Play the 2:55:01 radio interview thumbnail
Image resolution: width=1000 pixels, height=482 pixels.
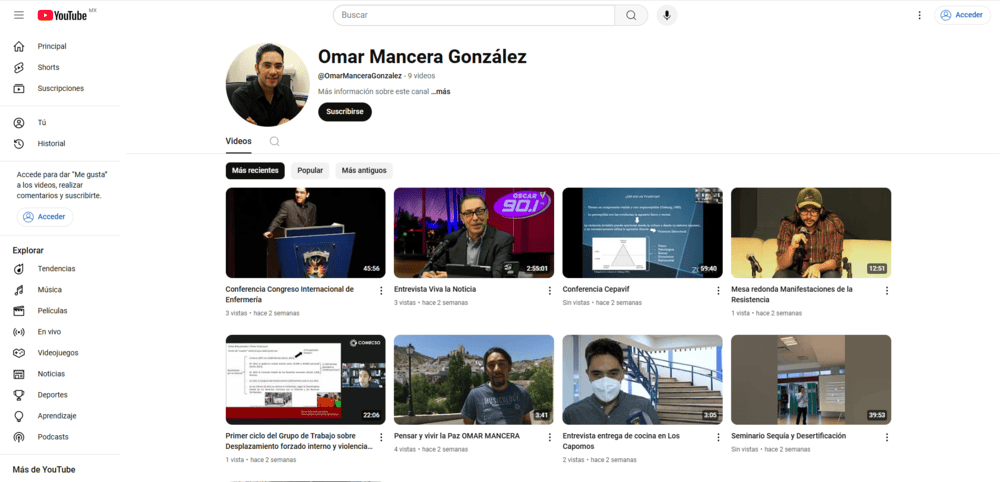(474, 233)
